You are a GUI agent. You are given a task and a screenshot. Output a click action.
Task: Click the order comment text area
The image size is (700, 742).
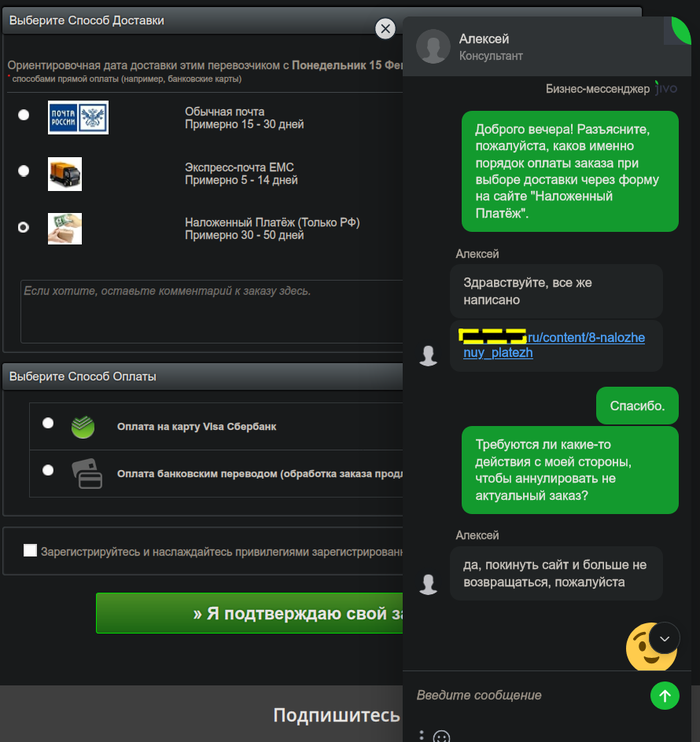(212, 311)
